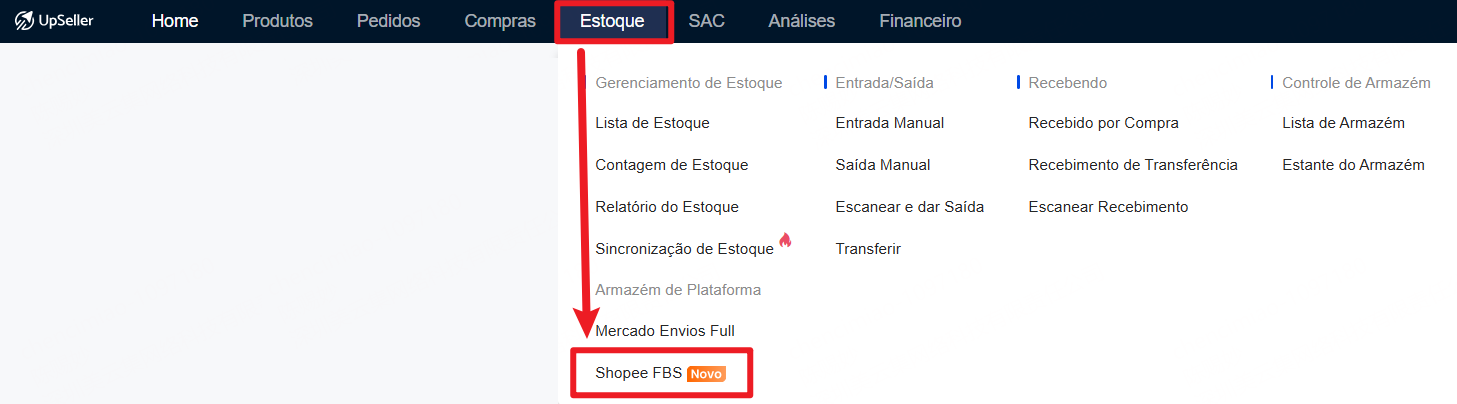The height and width of the screenshot is (404, 1457).
Task: Expand the Estoque menu
Action: pyautogui.click(x=612, y=21)
